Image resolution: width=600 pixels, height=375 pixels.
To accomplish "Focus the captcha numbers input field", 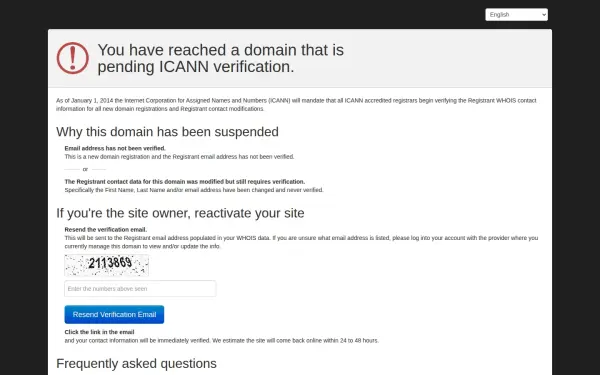I will pos(140,289).
